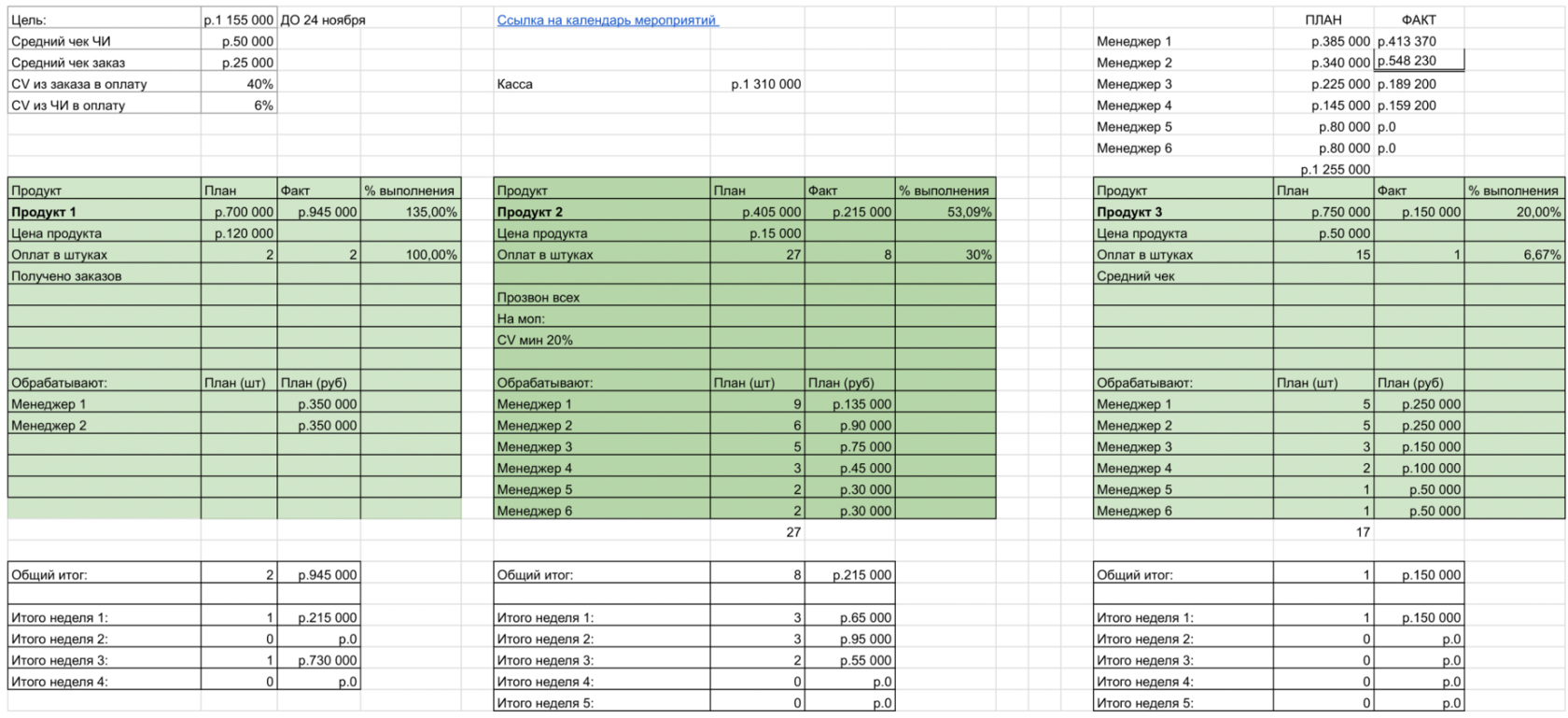Click Менеджер 3 plan value 'р.225 000'
The image size is (1568, 718).
tap(1323, 84)
